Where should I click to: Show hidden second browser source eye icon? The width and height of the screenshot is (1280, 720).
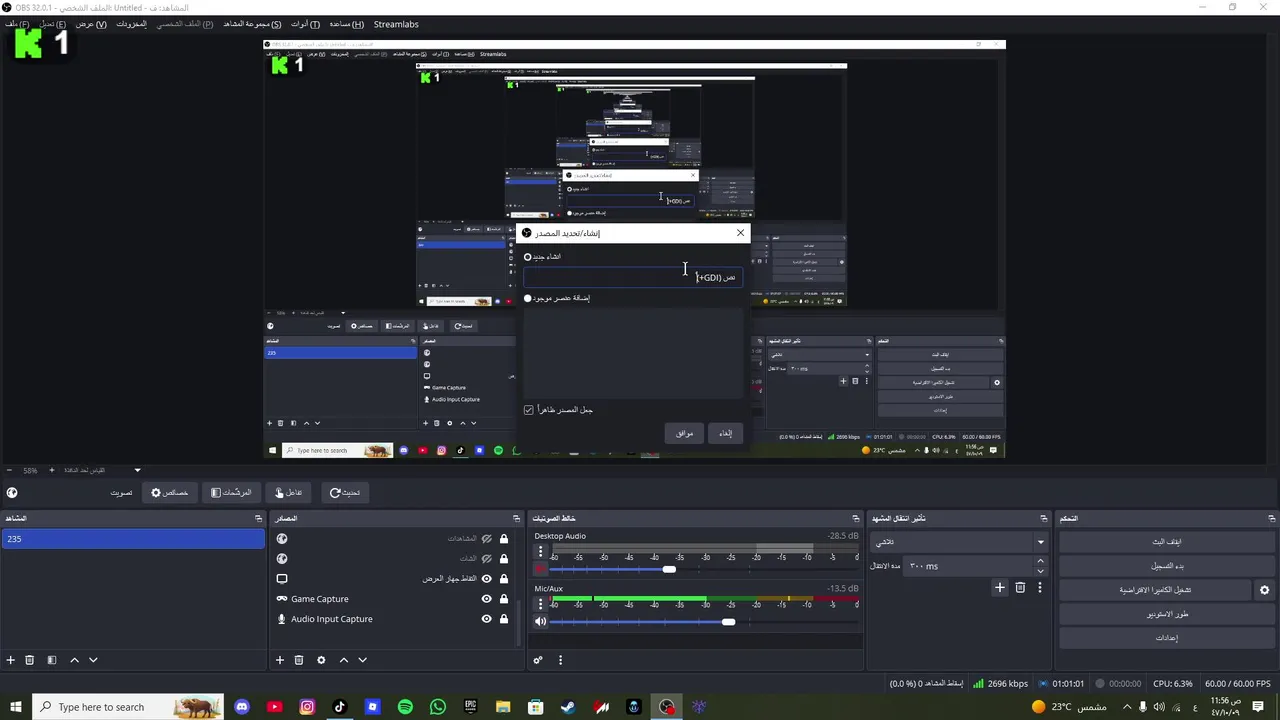[x=487, y=559]
